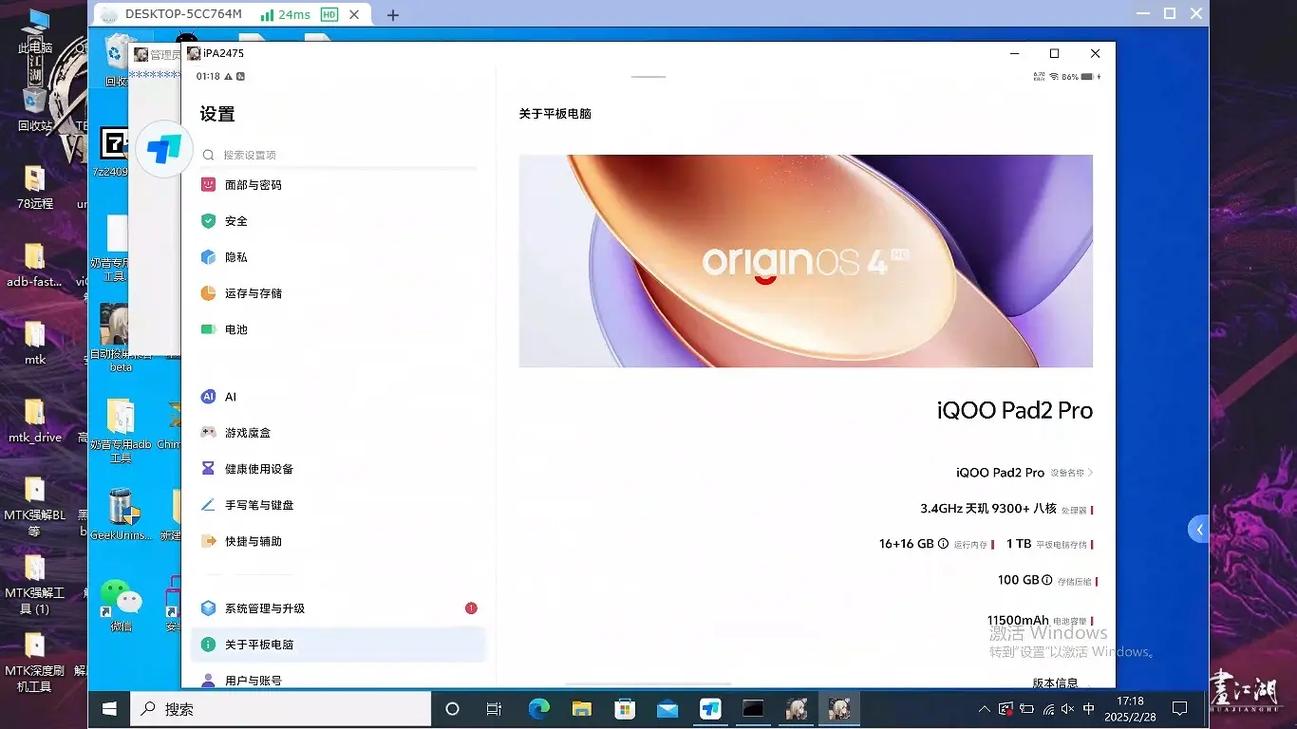Select the green shield 安全 icon

(x=208, y=221)
